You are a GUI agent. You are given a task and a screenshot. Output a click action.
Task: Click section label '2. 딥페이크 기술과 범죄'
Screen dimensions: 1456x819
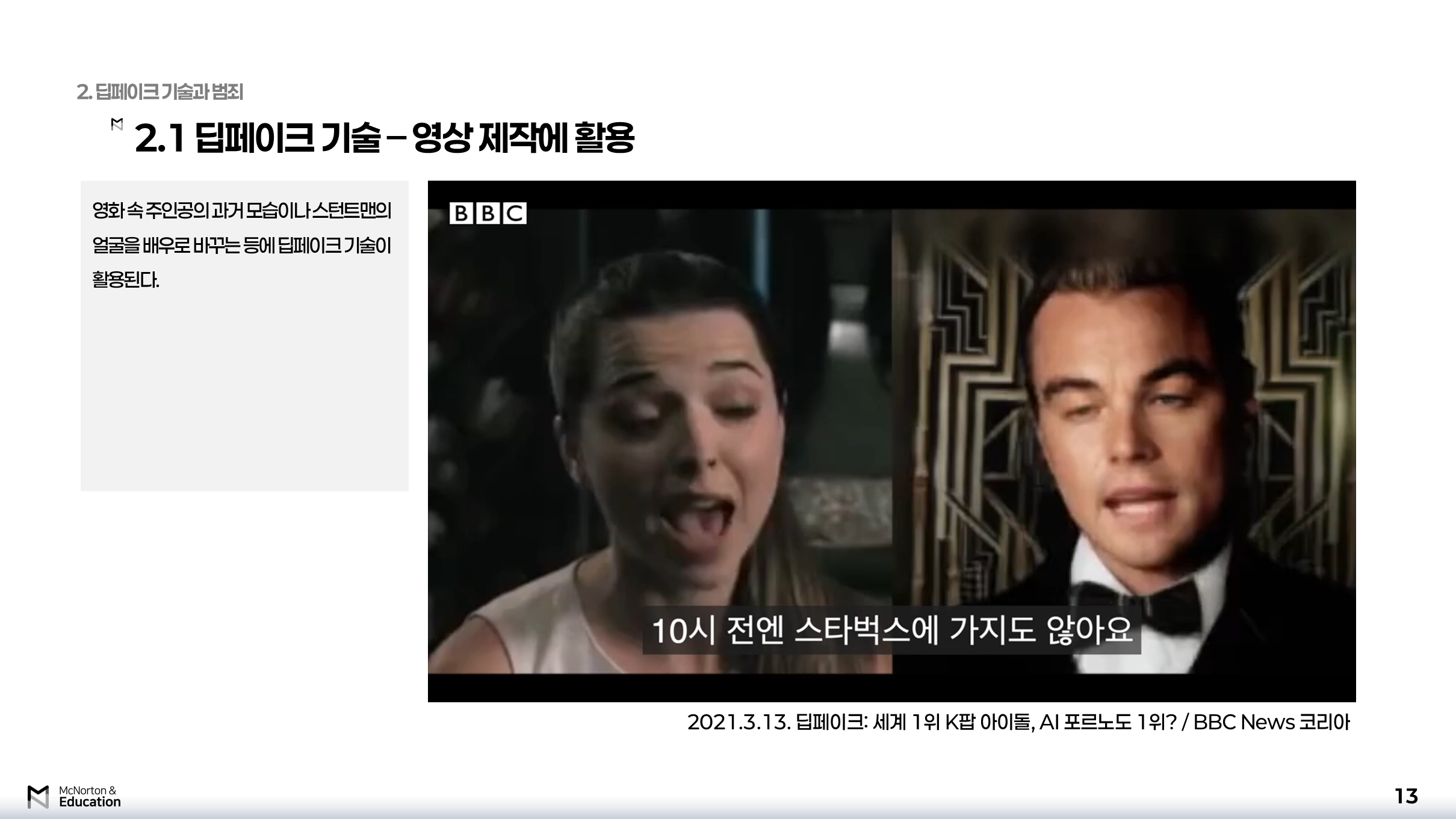pos(160,92)
